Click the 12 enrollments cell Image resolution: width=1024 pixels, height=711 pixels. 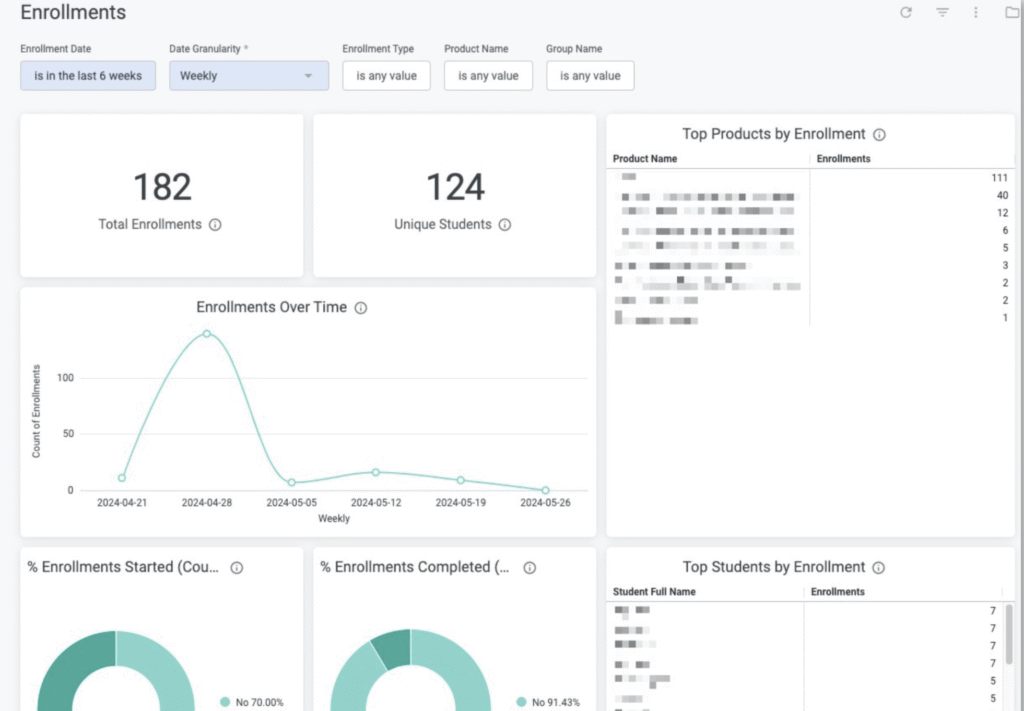1002,213
